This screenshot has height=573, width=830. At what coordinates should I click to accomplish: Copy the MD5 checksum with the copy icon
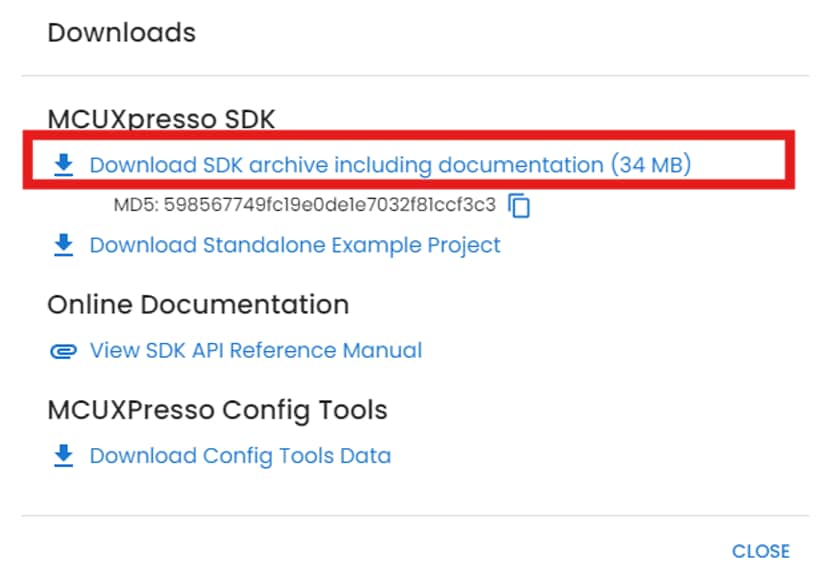(x=519, y=206)
